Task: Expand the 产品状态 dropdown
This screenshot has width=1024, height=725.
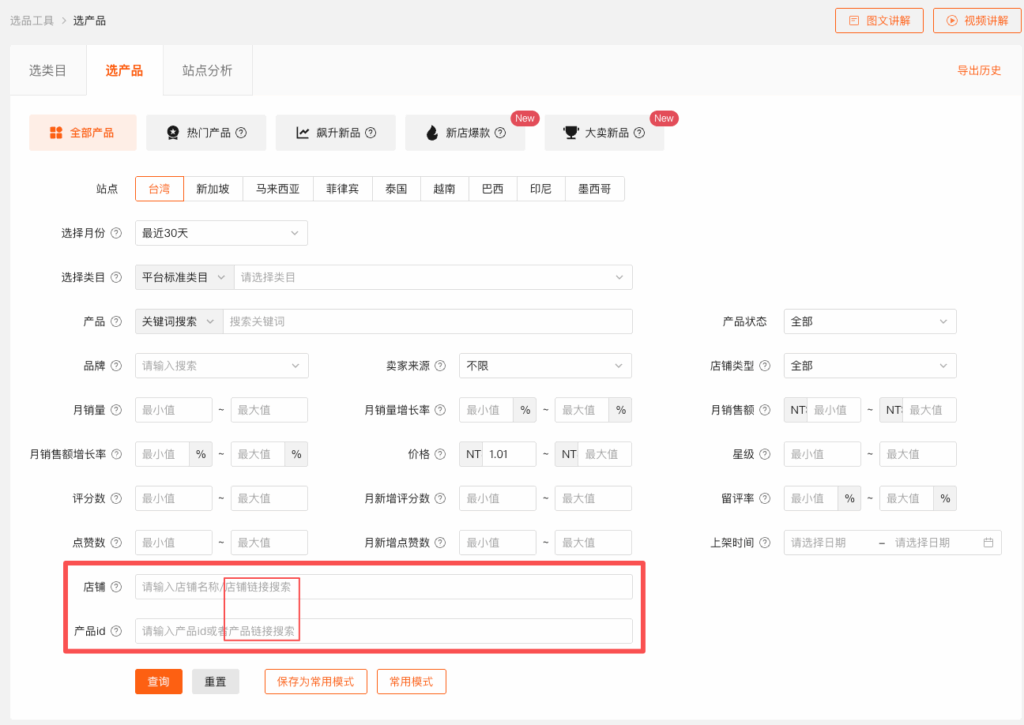Action: pyautogui.click(x=869, y=322)
